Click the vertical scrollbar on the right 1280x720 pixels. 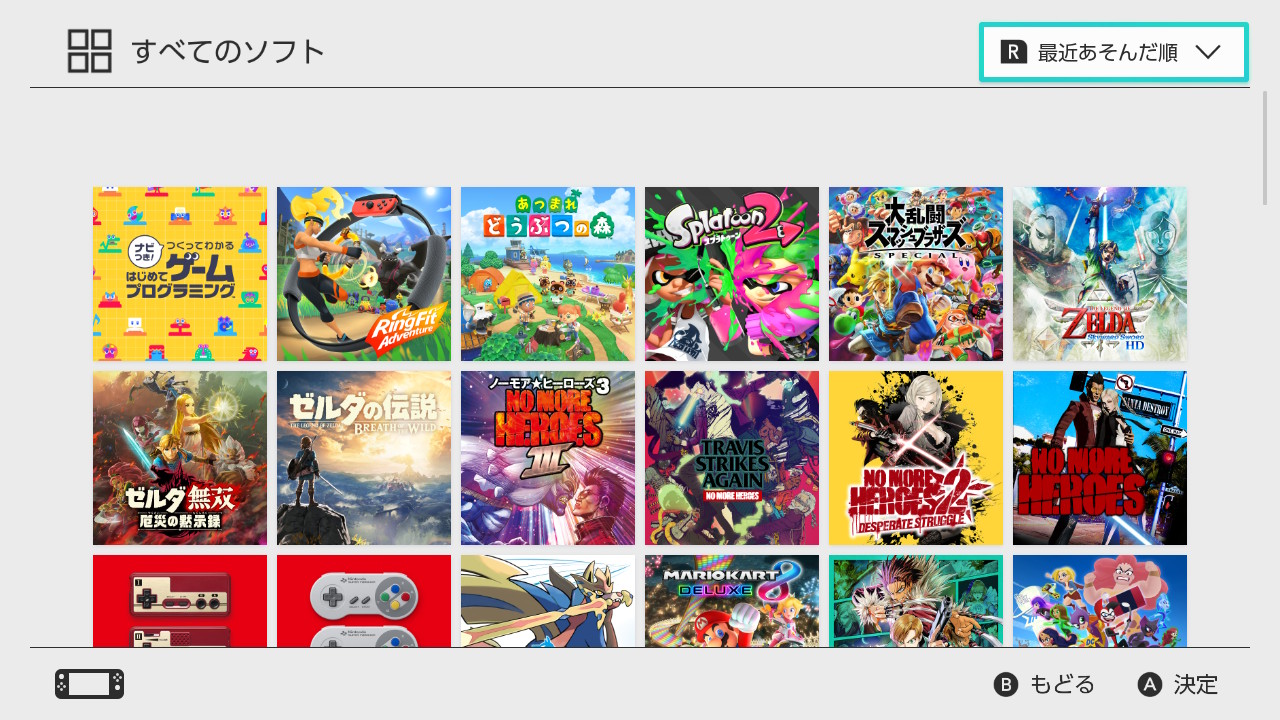click(1265, 148)
